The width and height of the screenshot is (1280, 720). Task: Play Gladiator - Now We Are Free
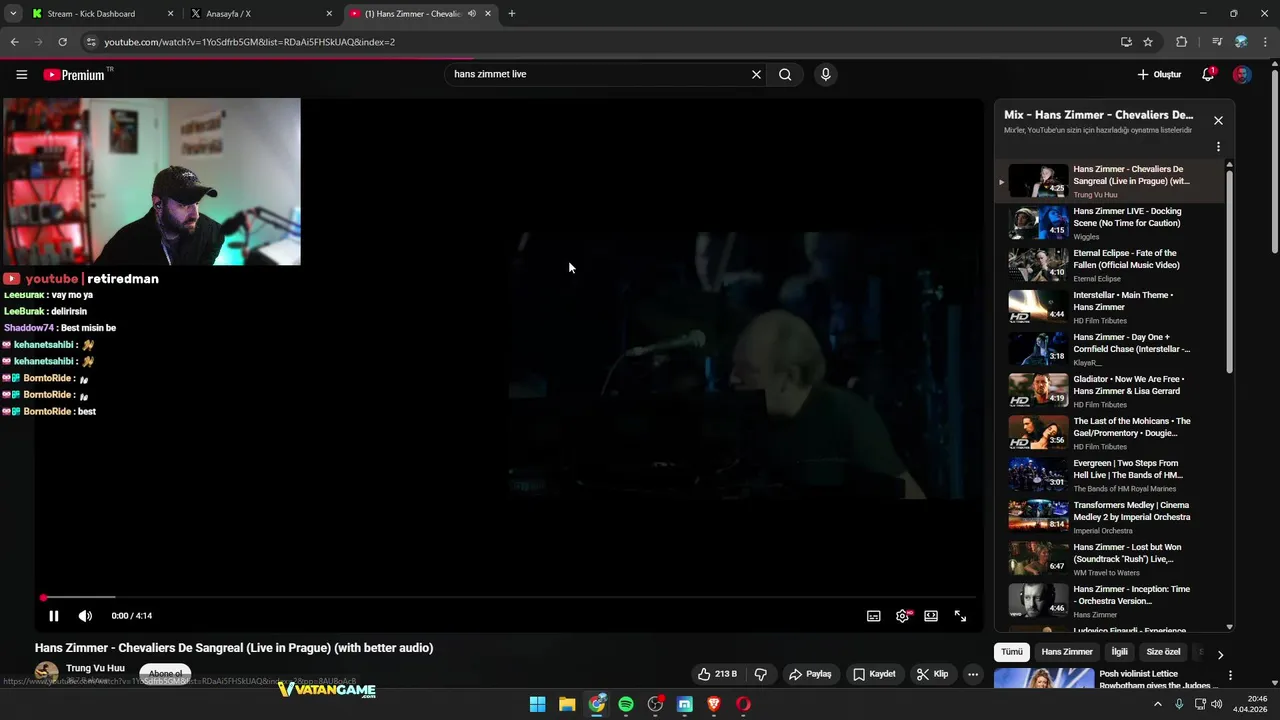coord(1109,390)
